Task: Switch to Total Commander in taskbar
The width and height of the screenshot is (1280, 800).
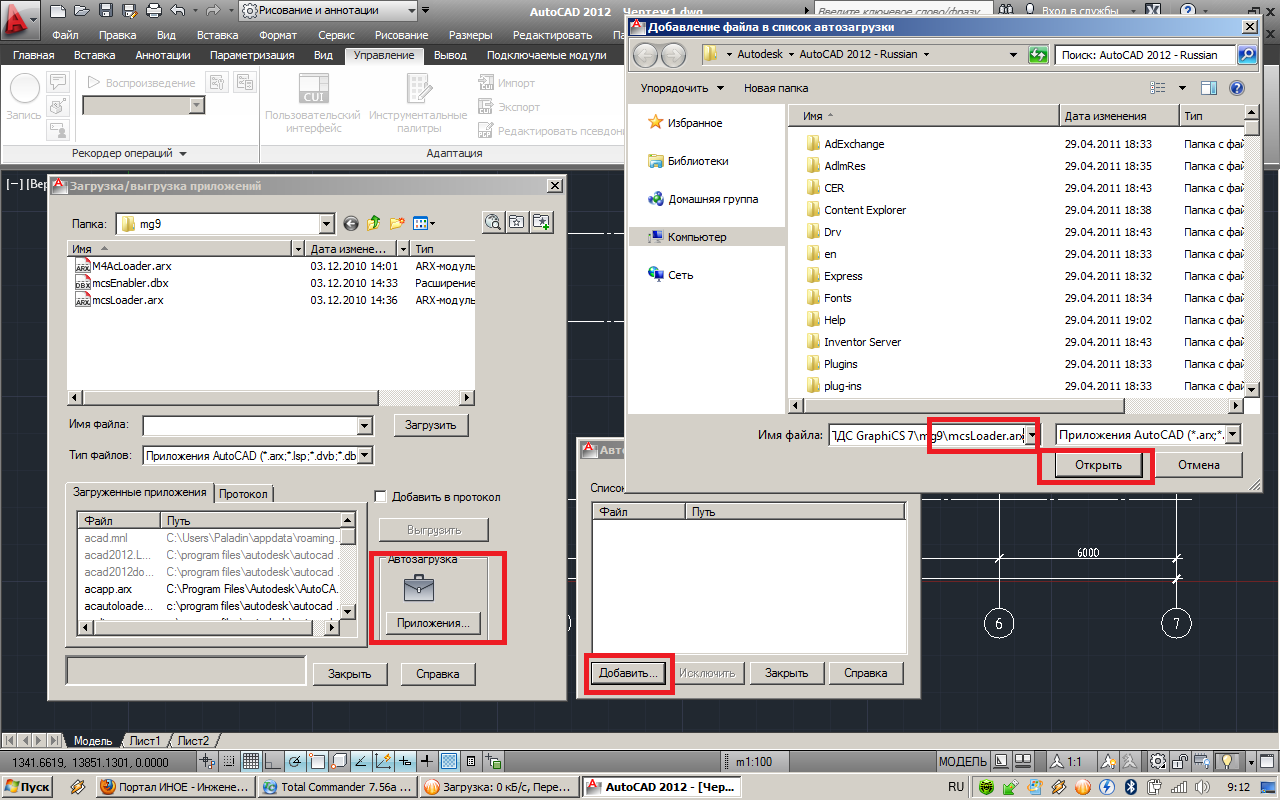Action: pos(337,787)
